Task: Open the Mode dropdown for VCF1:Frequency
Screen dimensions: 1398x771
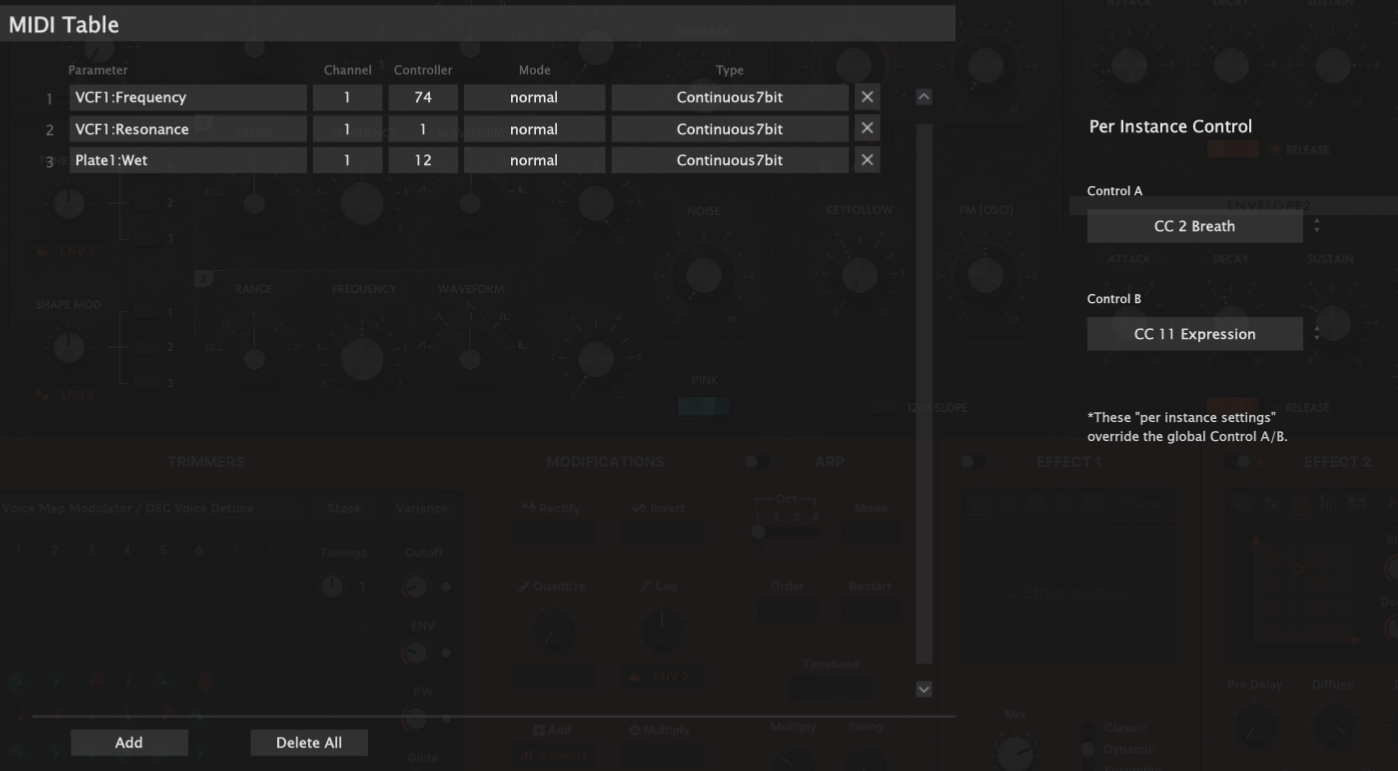Action: pos(534,97)
